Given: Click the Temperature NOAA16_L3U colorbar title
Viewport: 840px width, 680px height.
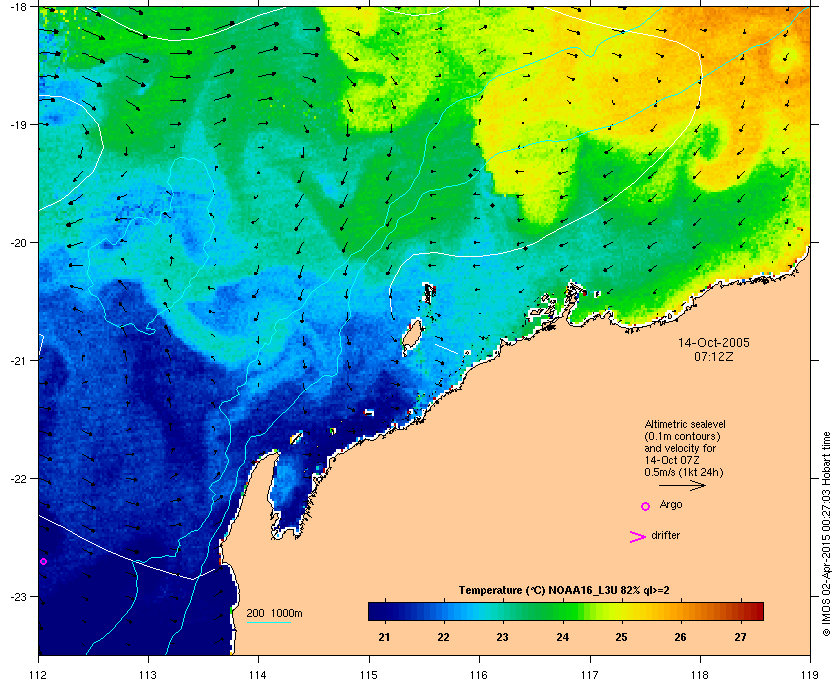Looking at the screenshot, I should [x=564, y=591].
